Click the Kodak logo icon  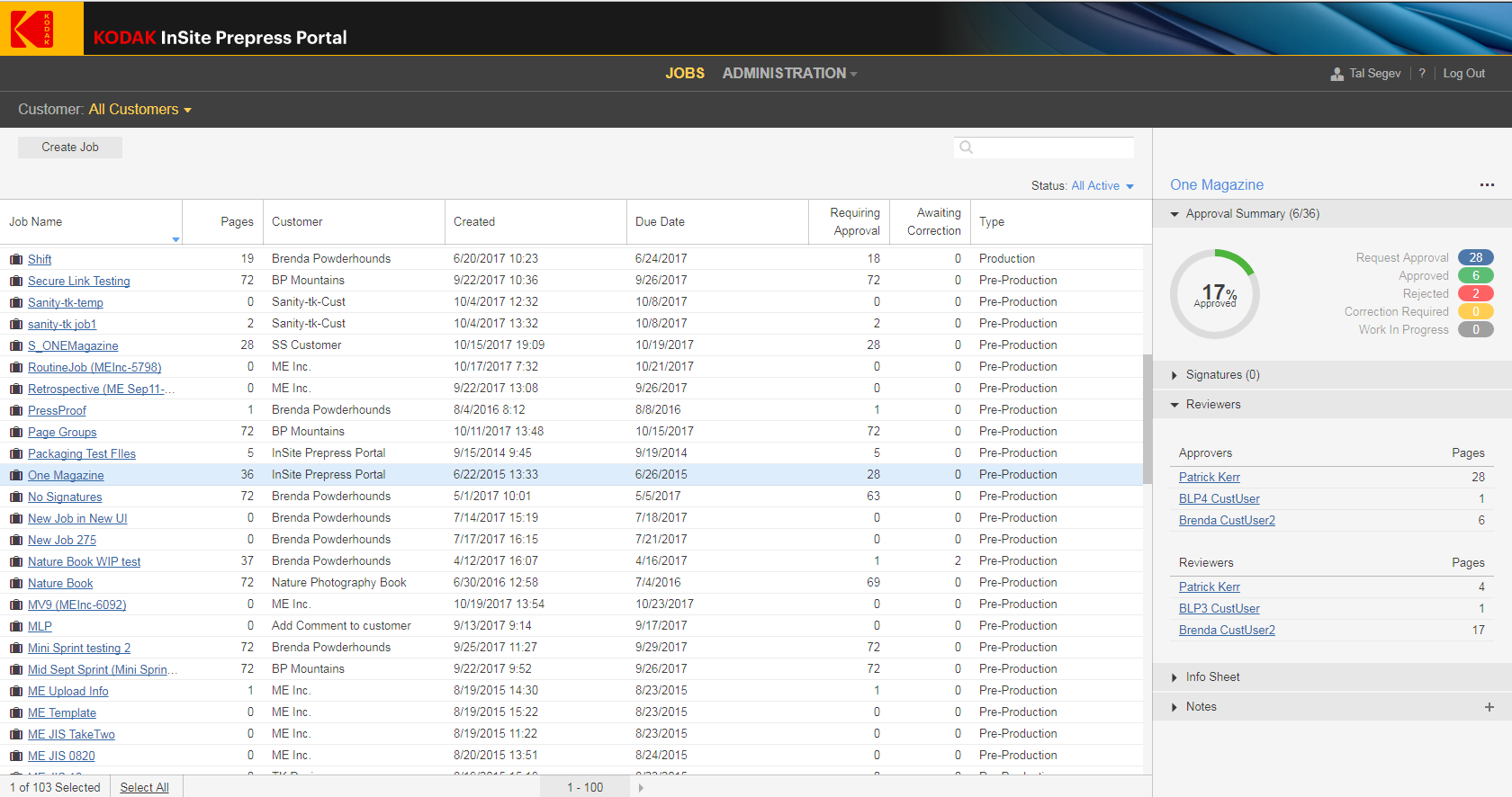point(32,29)
